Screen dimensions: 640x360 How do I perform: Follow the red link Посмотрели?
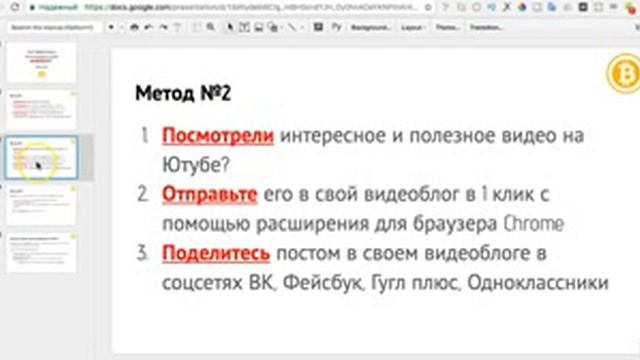(218, 136)
